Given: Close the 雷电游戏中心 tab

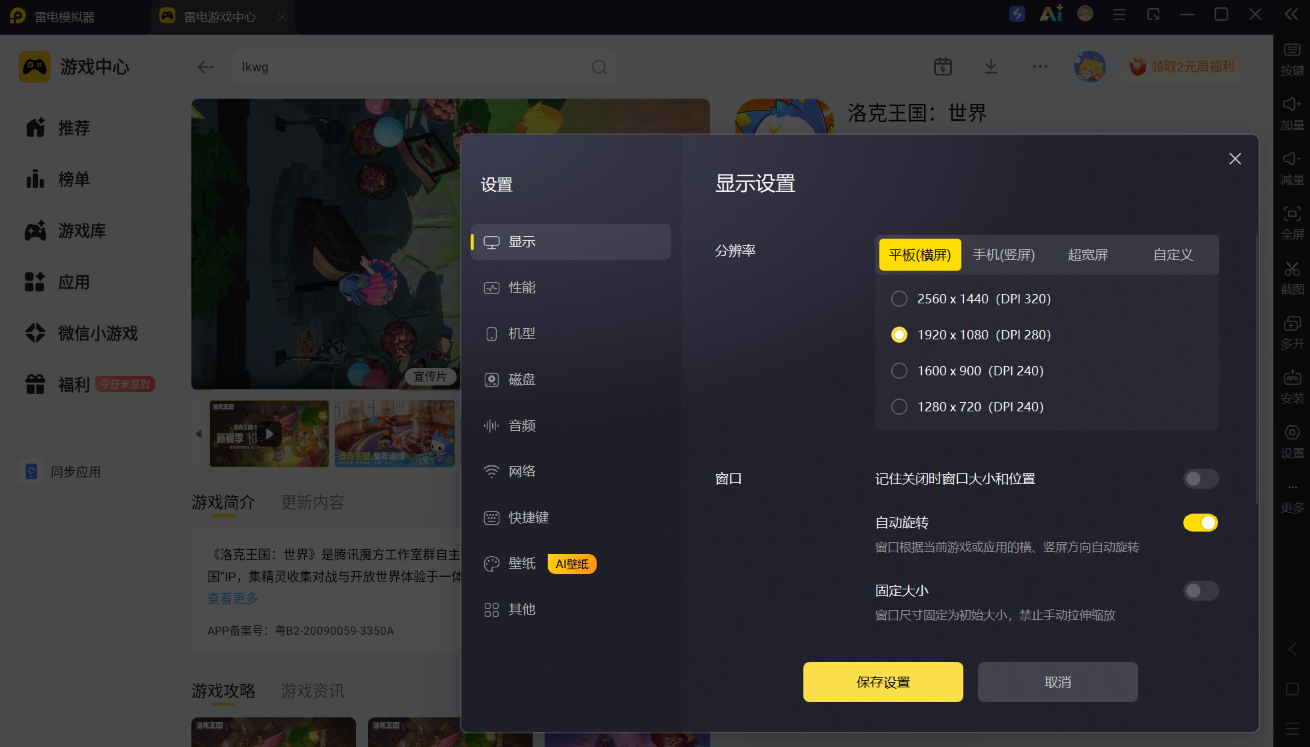Looking at the screenshot, I should tap(282, 17).
